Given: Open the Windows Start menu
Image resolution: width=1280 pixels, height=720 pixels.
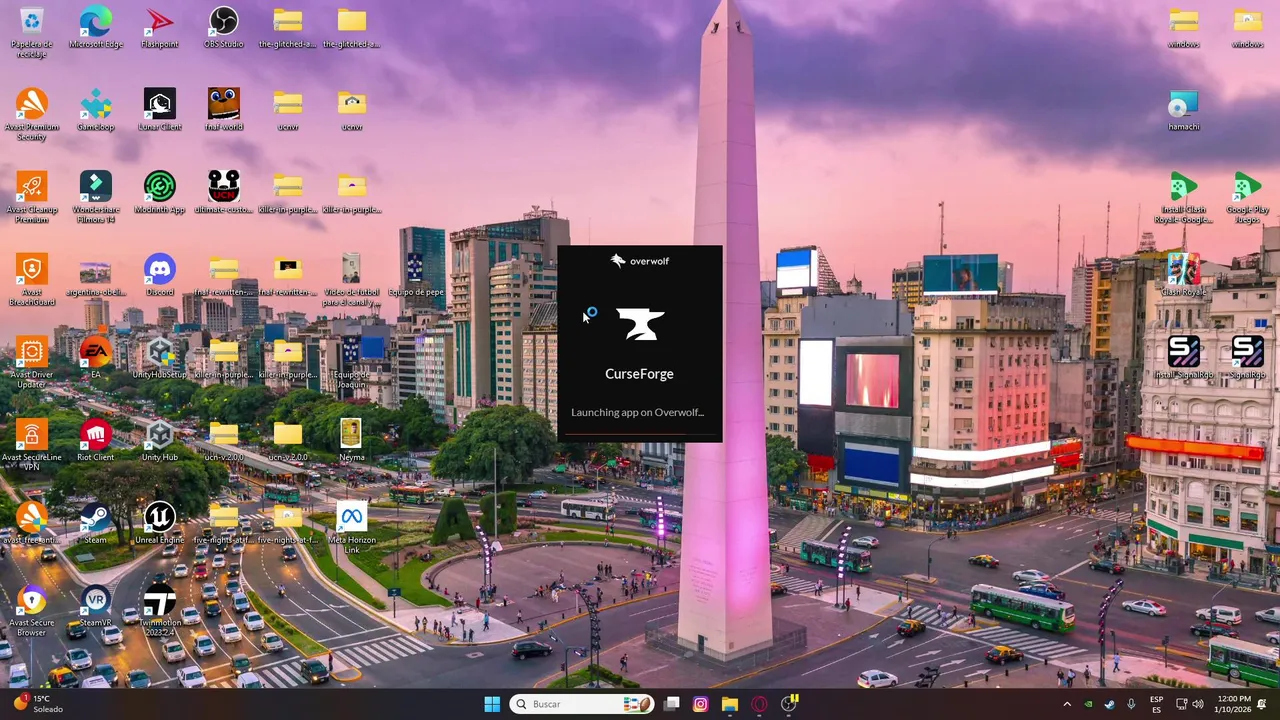Looking at the screenshot, I should pyautogui.click(x=492, y=704).
